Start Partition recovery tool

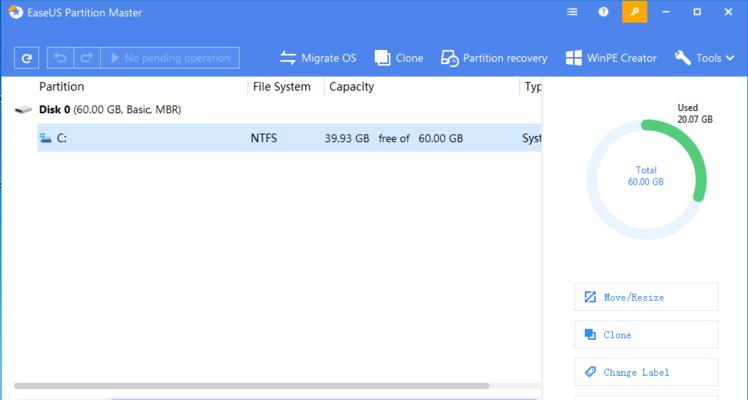pos(494,58)
